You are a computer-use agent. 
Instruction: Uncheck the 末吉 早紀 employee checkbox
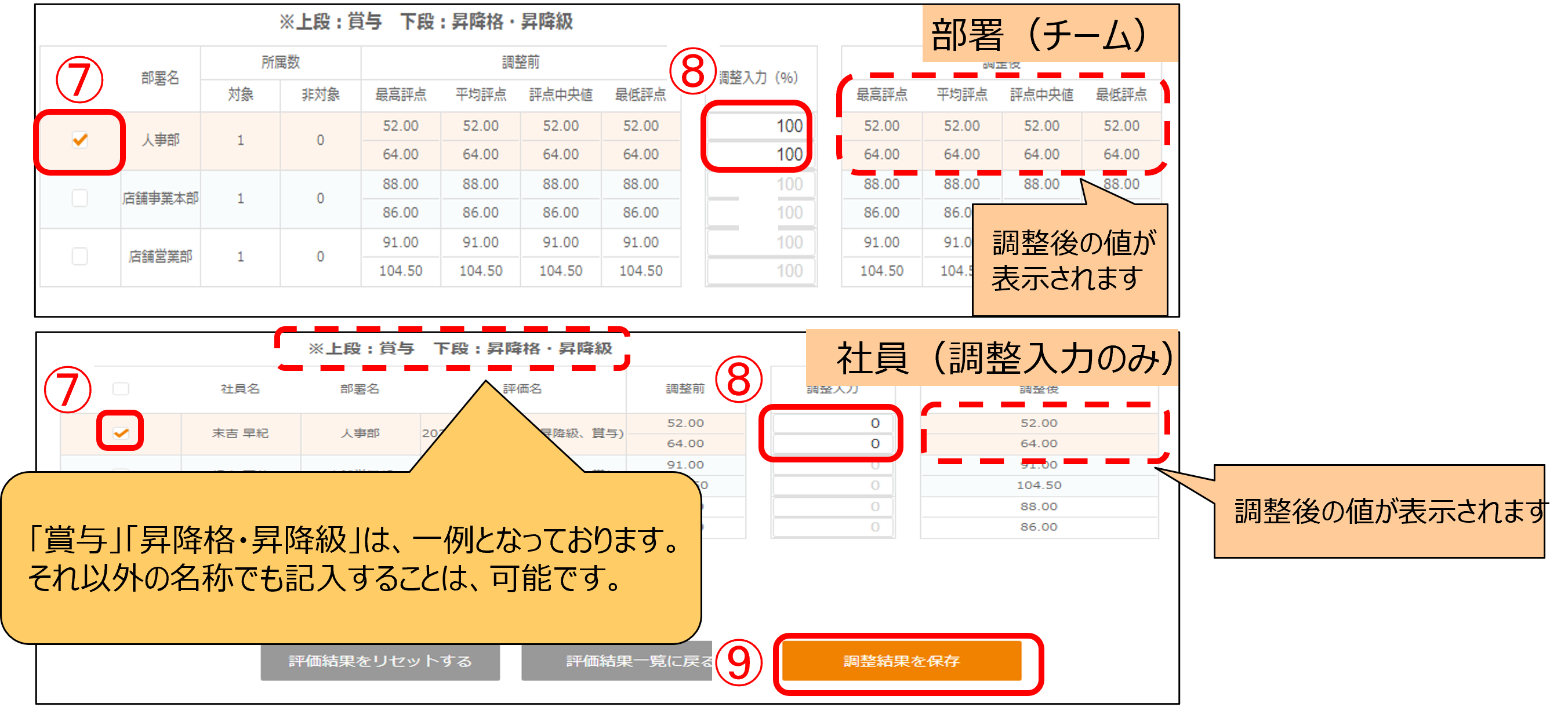point(121,433)
